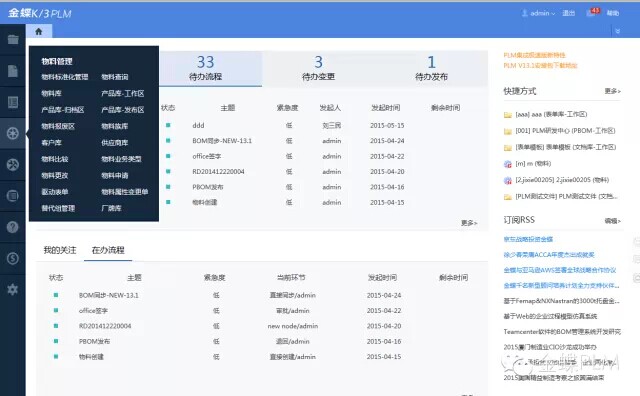Click the 退出 logout link
The width and height of the screenshot is (640, 396).
tap(569, 13)
